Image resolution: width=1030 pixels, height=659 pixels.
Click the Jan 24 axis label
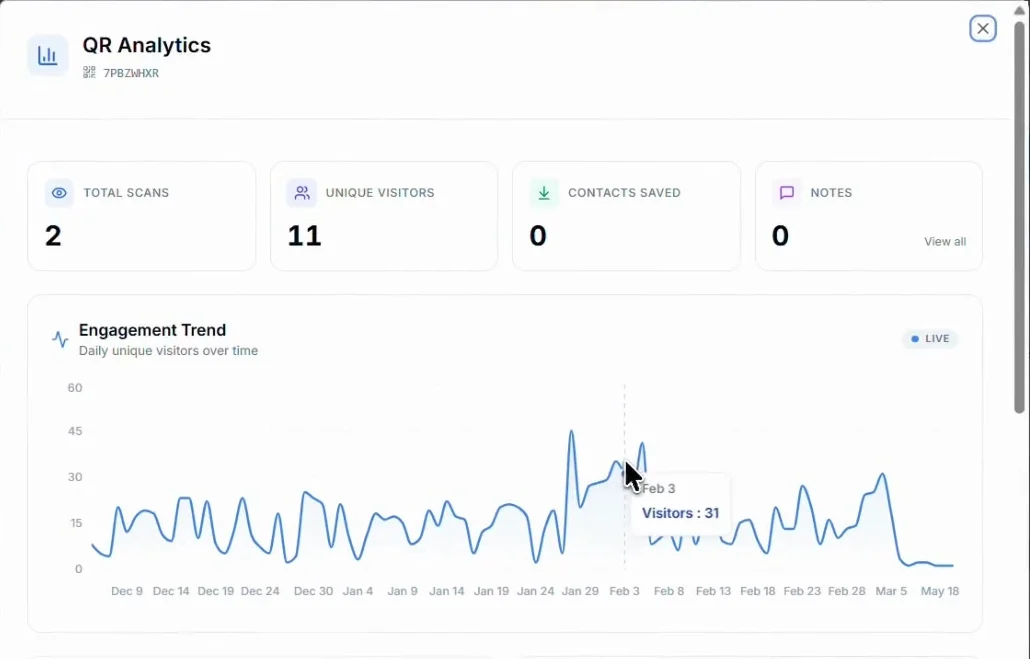(x=535, y=591)
